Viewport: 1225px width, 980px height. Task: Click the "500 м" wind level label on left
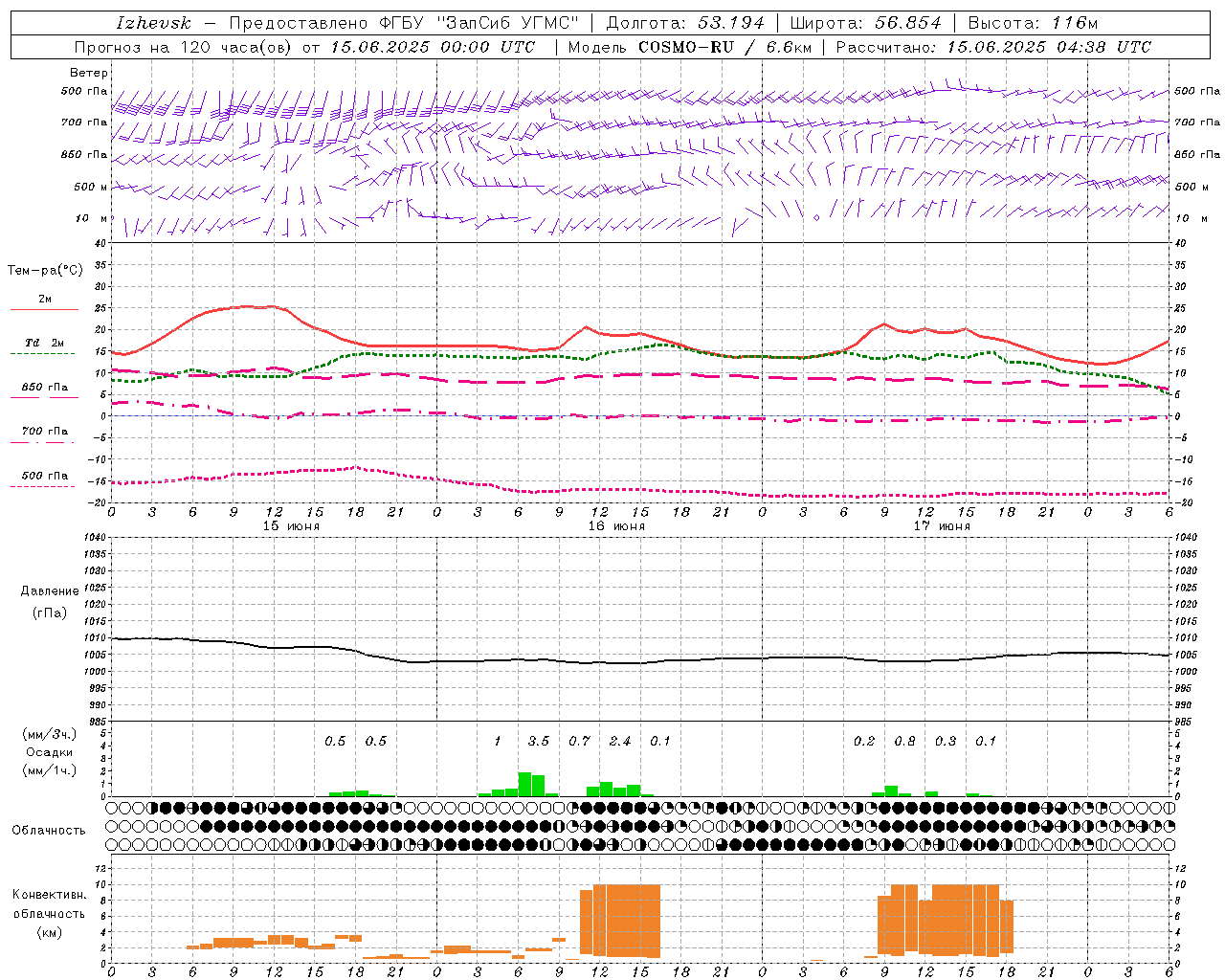[x=91, y=188]
